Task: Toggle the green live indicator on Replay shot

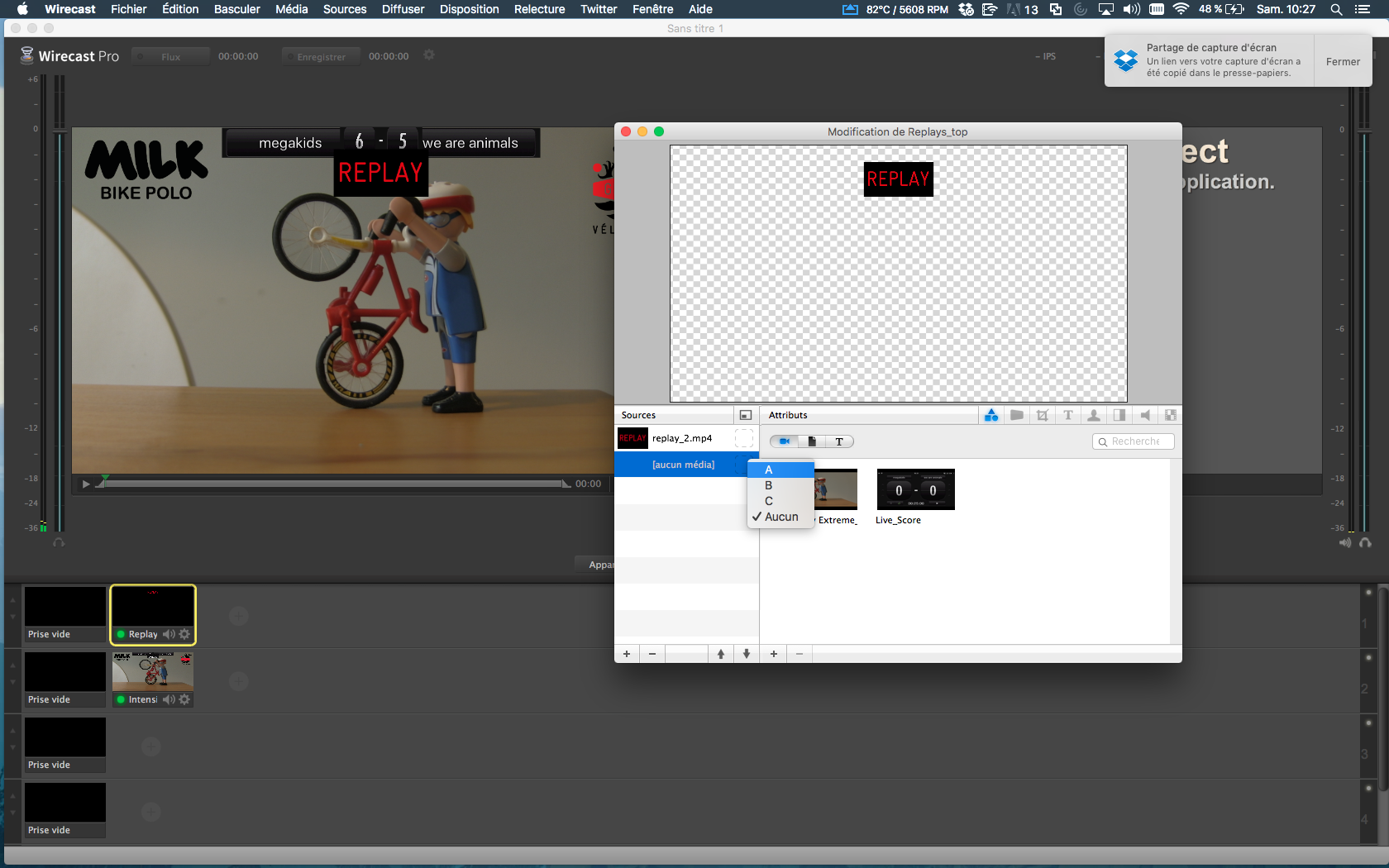Action: click(x=121, y=634)
